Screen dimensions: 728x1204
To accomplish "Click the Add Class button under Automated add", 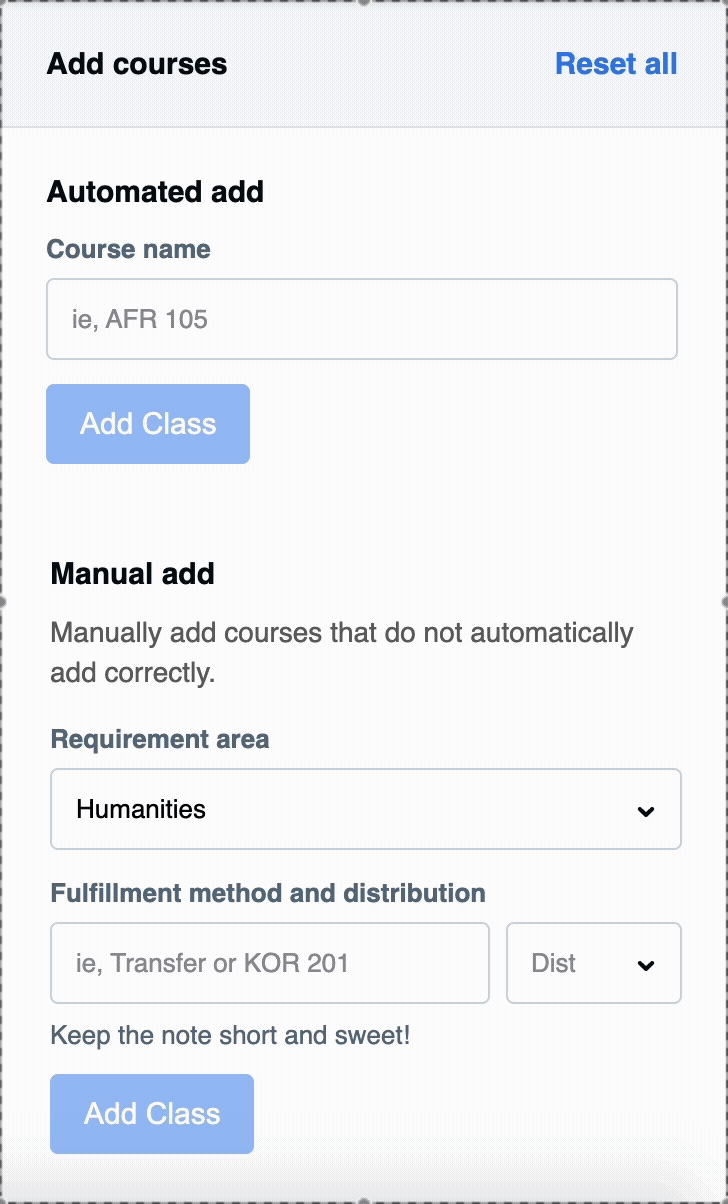I will [x=147, y=423].
